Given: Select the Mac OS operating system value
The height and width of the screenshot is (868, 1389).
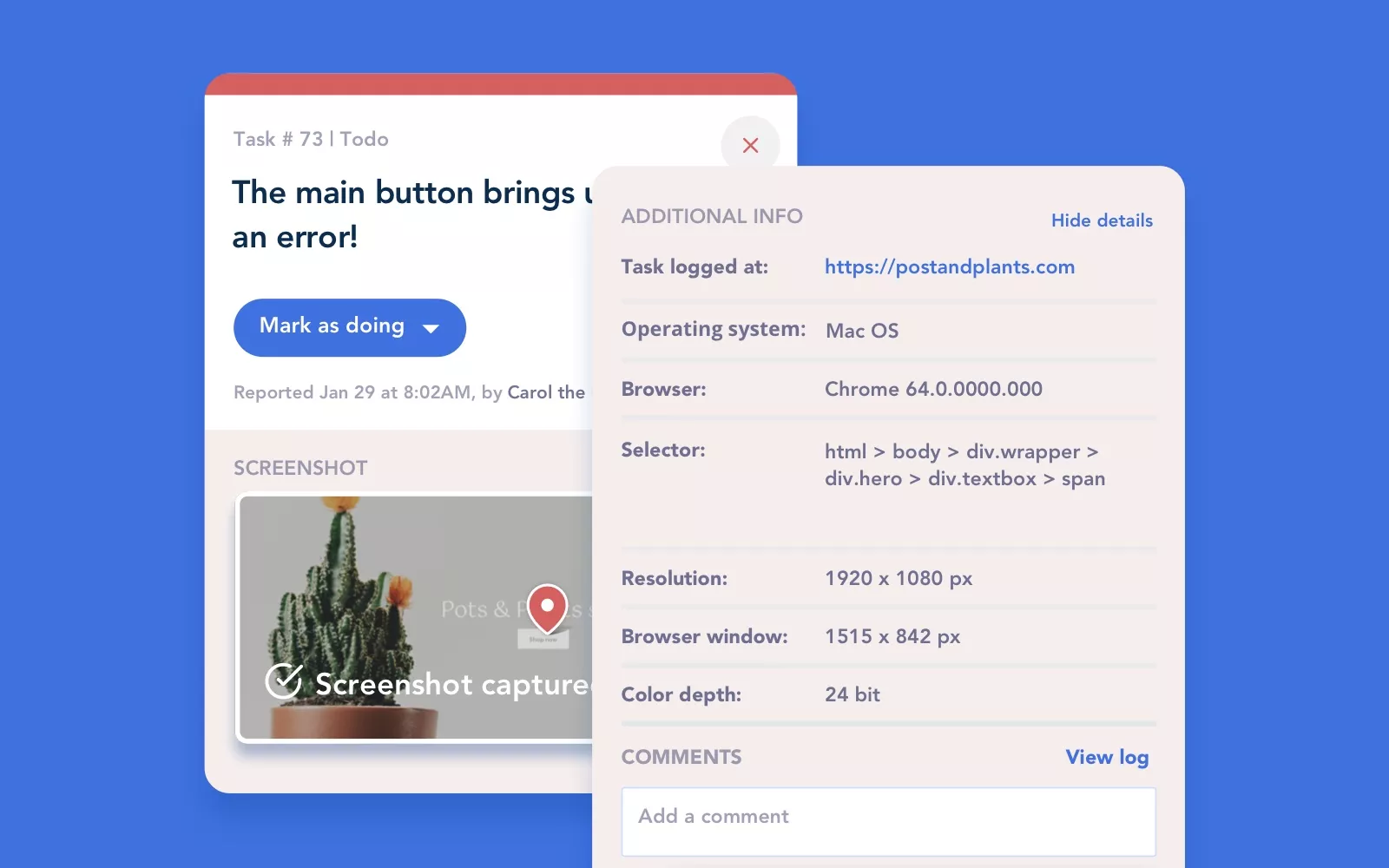Looking at the screenshot, I should point(861,331).
